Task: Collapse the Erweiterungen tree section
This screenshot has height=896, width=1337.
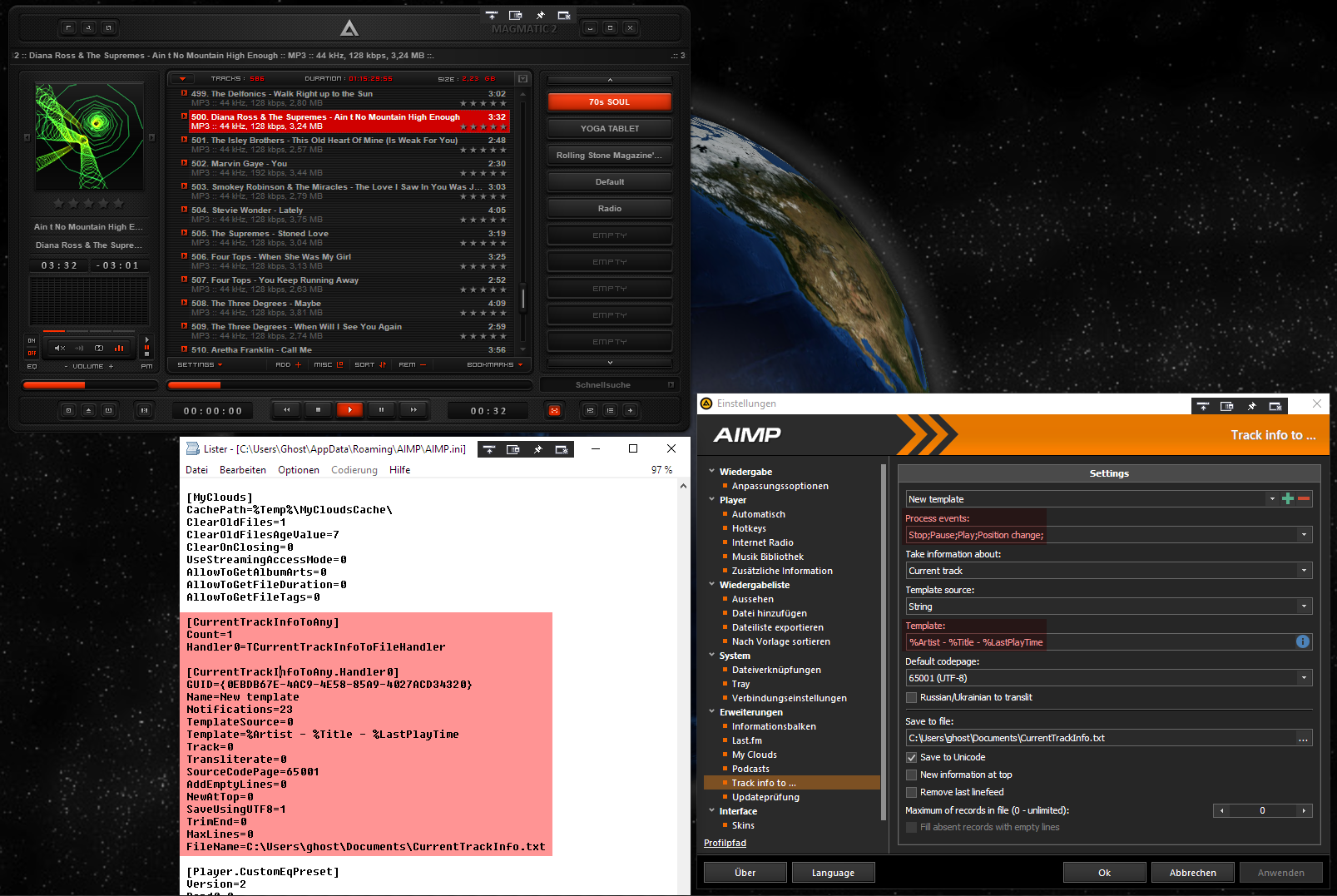Action: pos(712,712)
